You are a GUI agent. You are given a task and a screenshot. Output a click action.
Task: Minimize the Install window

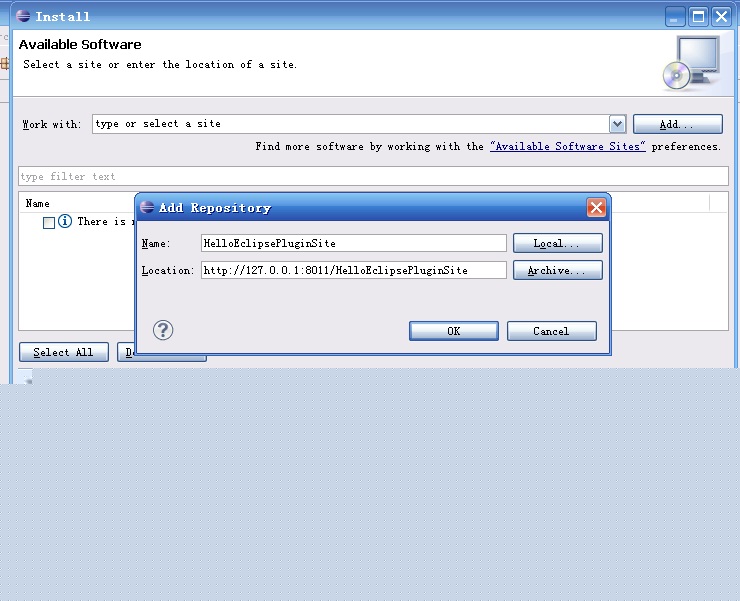(x=675, y=17)
